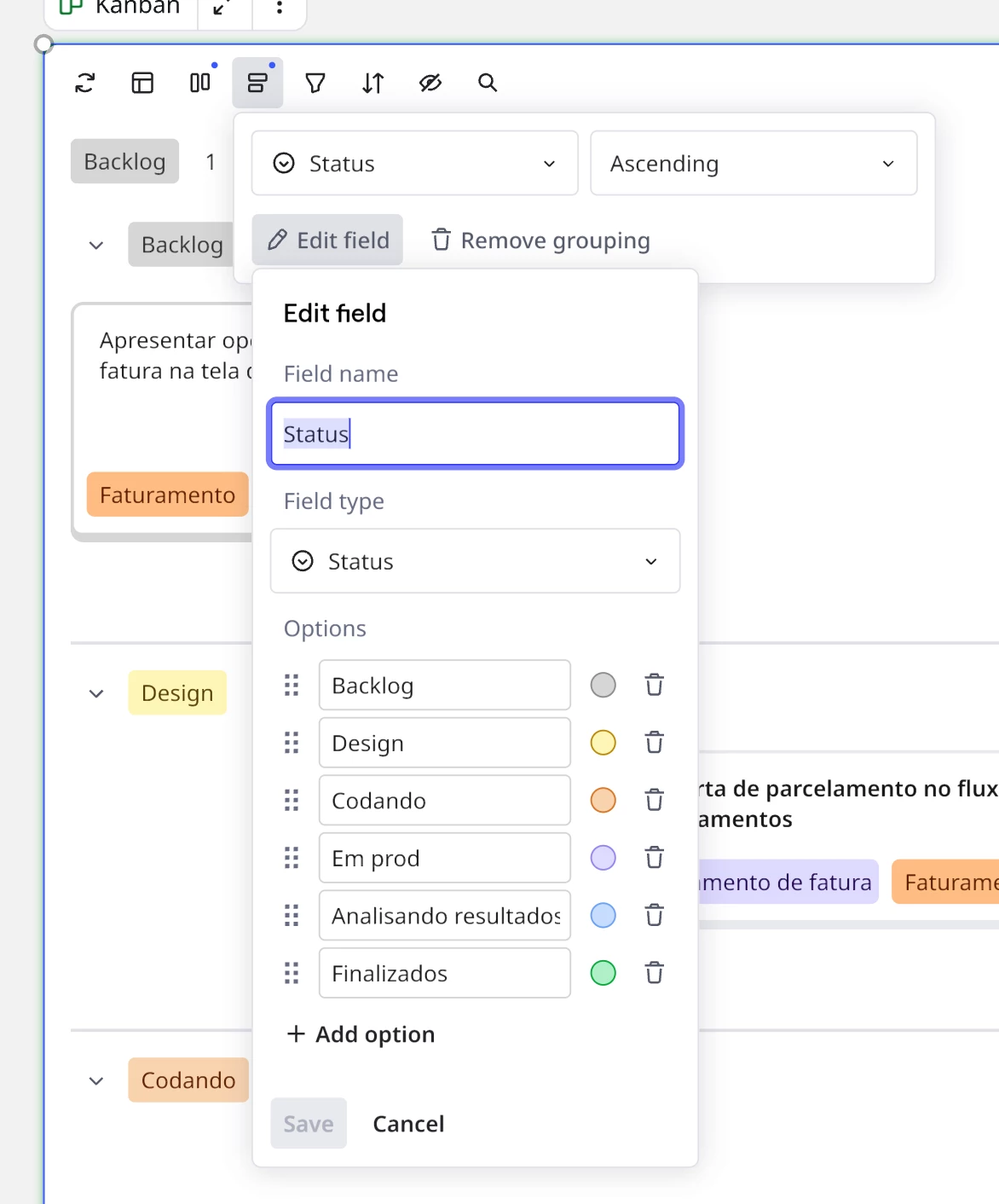Viewport: 999px width, 1204px height.
Task: Click the Field name text input
Action: click(475, 434)
